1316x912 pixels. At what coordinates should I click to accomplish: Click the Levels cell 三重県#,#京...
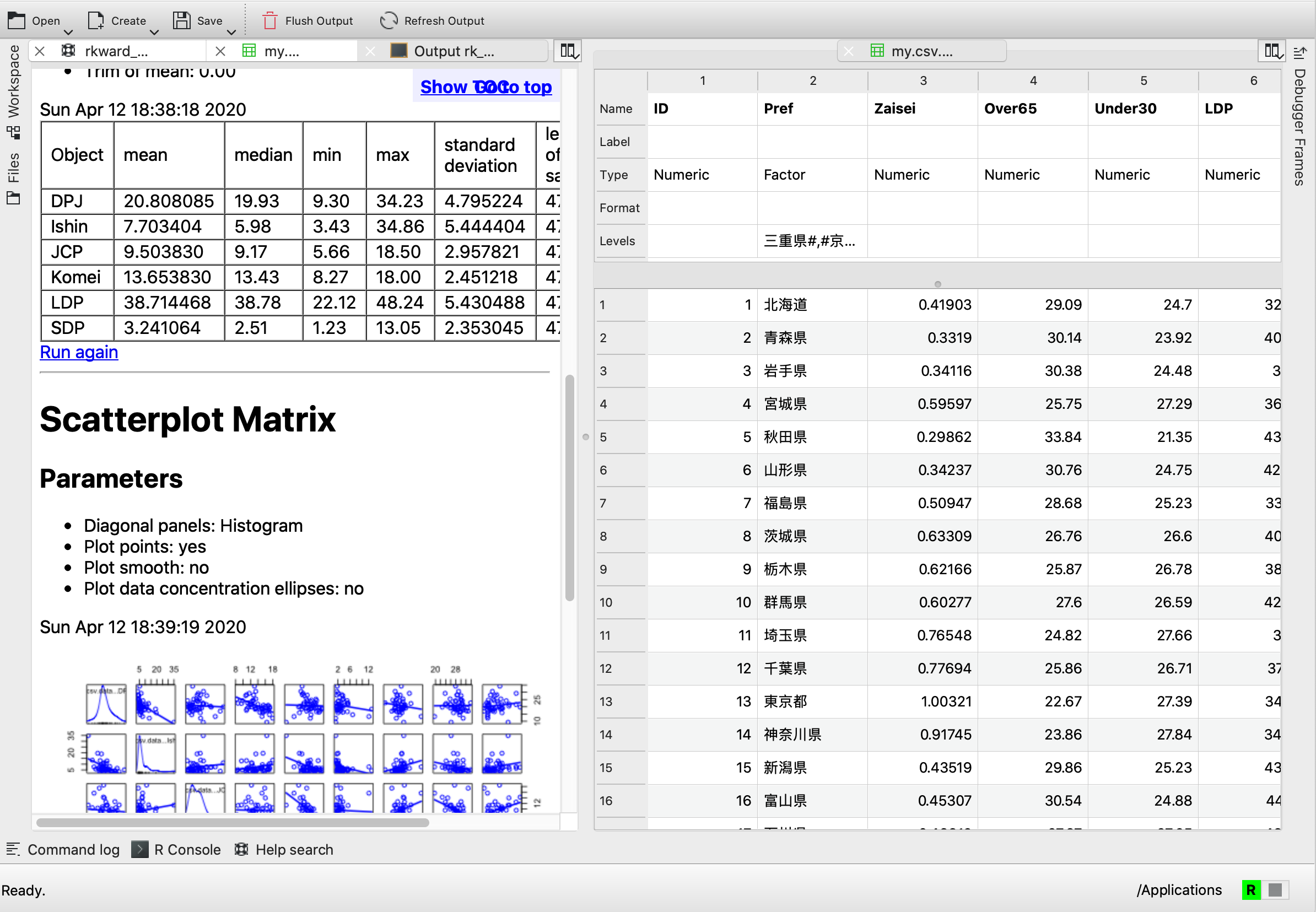pyautogui.click(x=812, y=241)
